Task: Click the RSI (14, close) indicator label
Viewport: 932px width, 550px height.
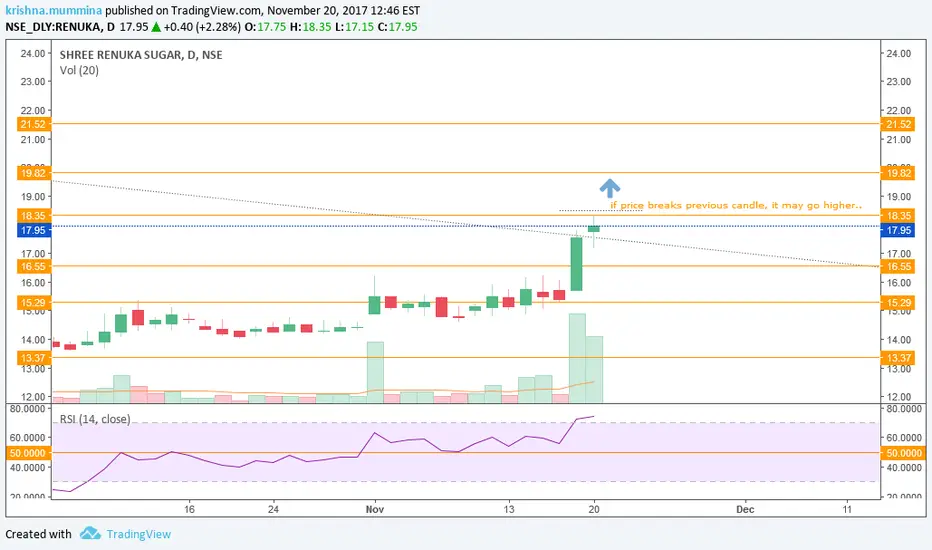Action: (95, 419)
